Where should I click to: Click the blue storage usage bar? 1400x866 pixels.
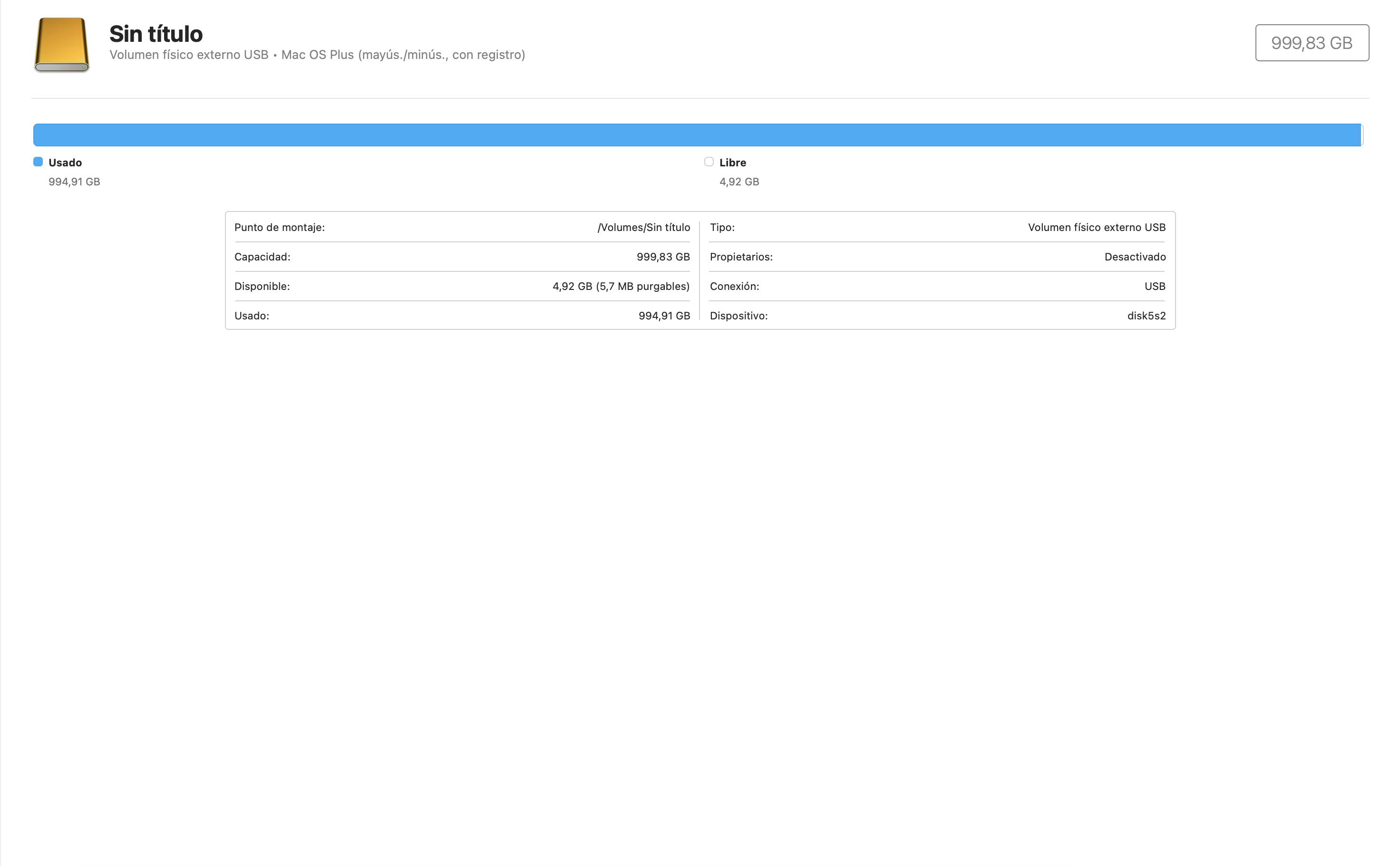click(x=697, y=135)
